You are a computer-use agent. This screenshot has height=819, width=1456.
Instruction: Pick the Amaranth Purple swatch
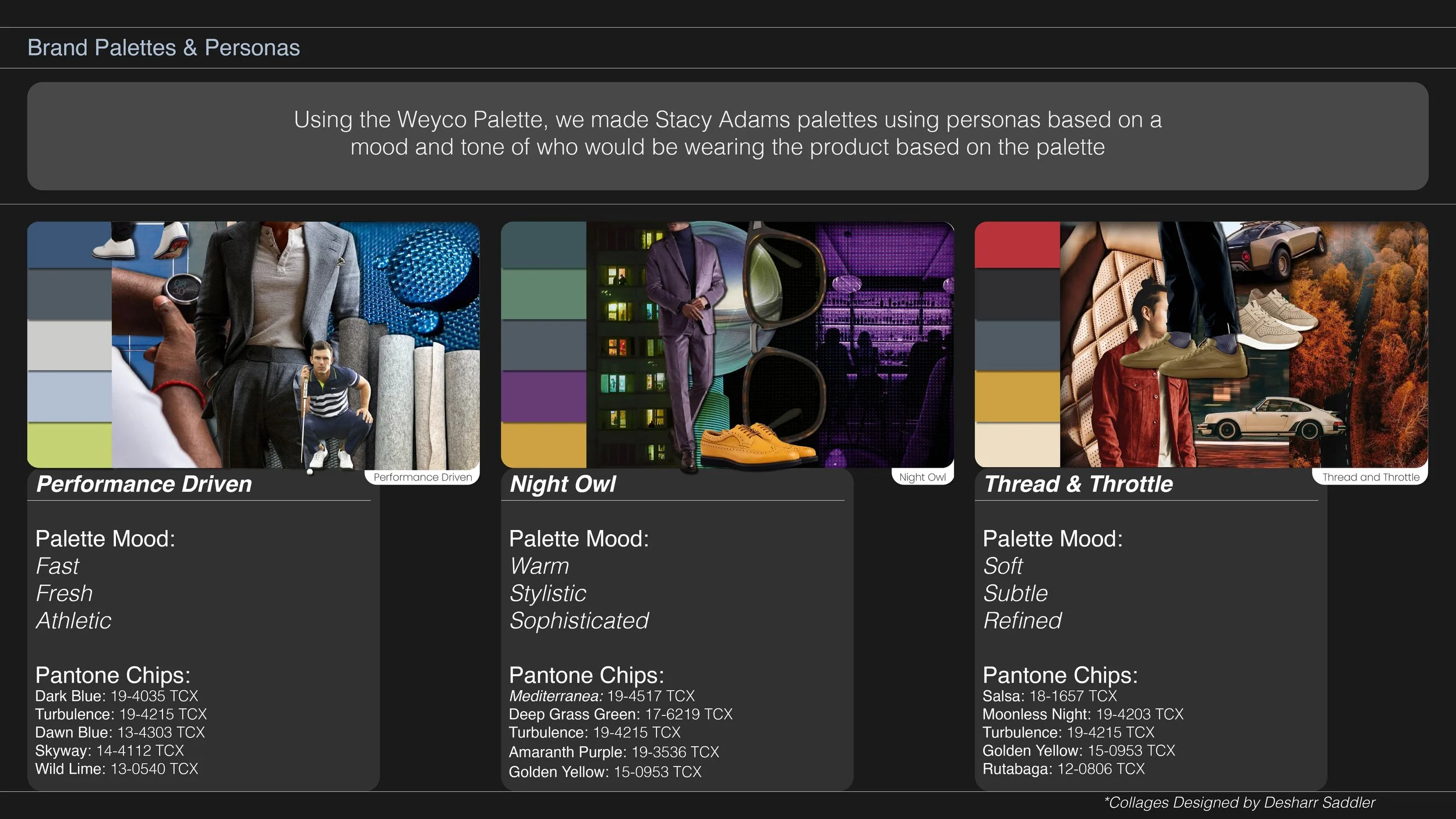[x=543, y=396]
